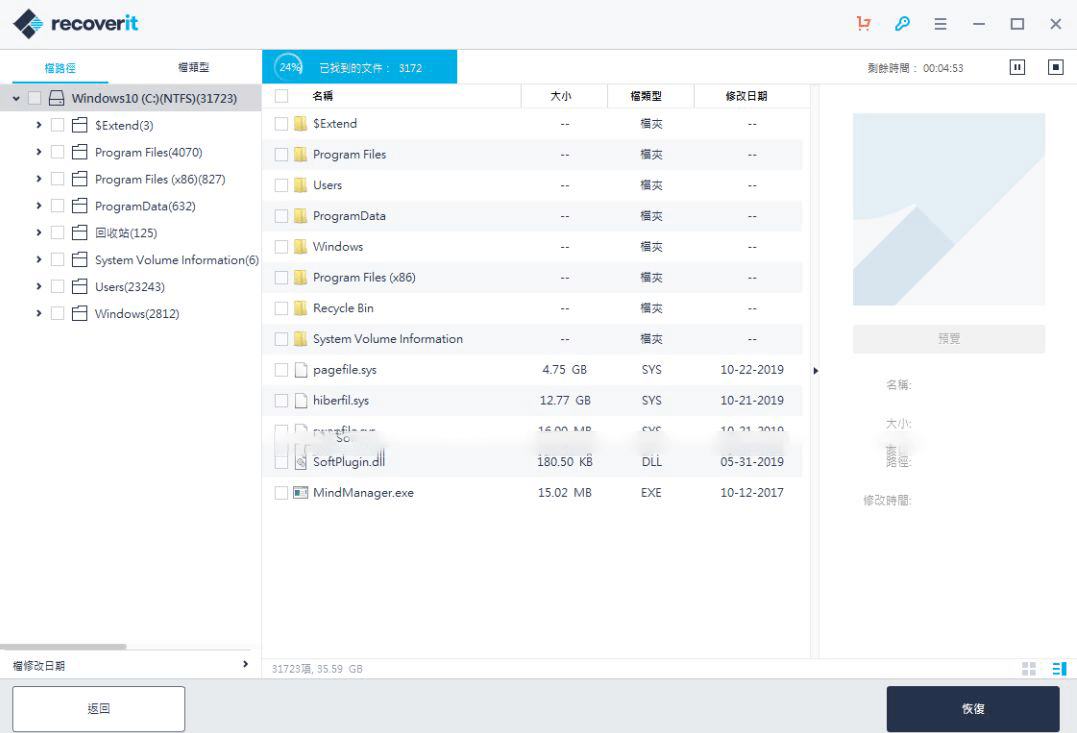
Task: Sort by the 檔類型 column header
Action: (646, 96)
